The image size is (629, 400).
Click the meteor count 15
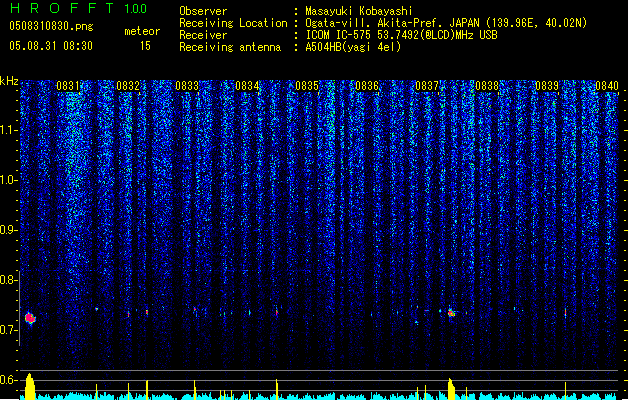coord(145,46)
